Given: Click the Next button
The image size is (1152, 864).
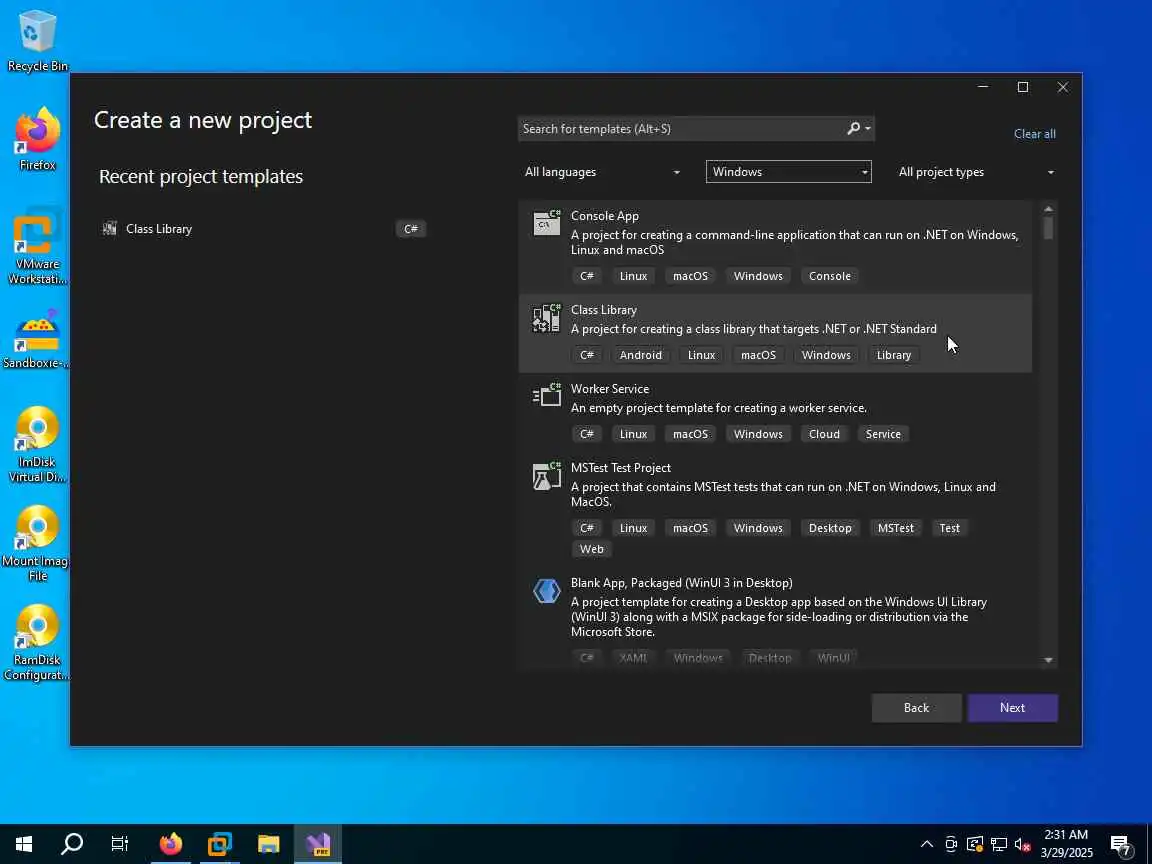Looking at the screenshot, I should pyautogui.click(x=1012, y=708).
